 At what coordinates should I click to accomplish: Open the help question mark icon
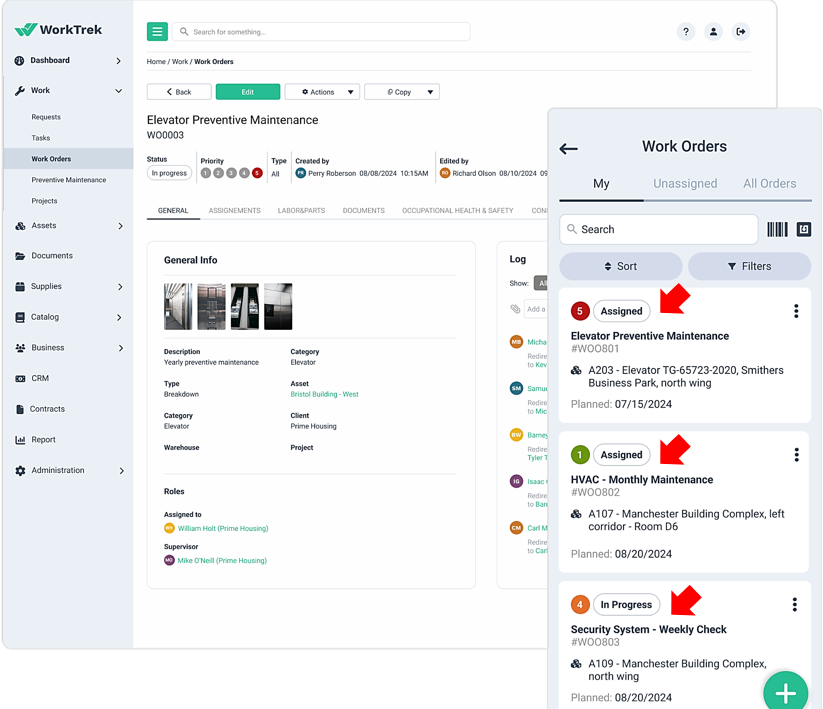(x=686, y=31)
